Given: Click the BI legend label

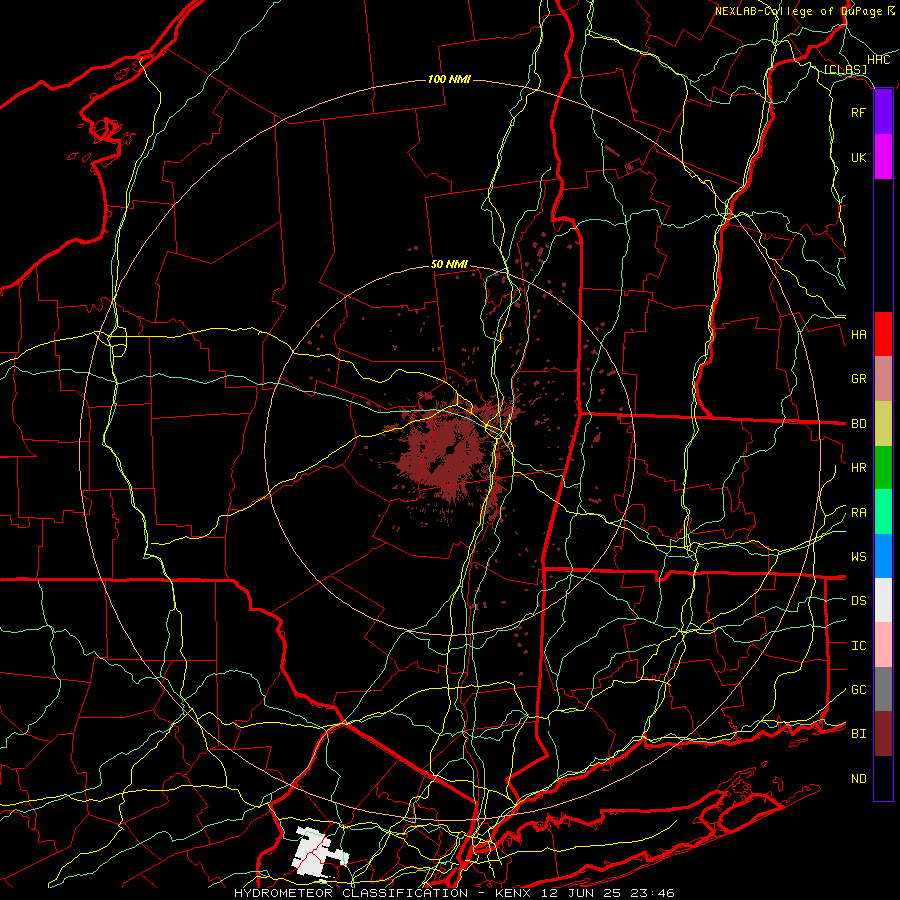Looking at the screenshot, I should [858, 734].
